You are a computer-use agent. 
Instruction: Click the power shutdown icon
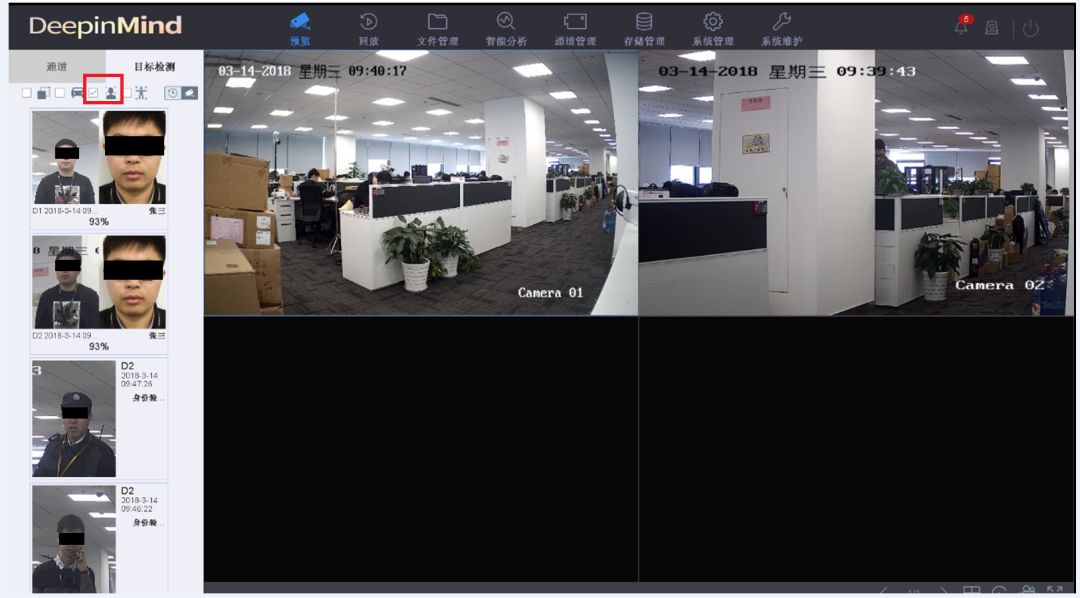1030,28
